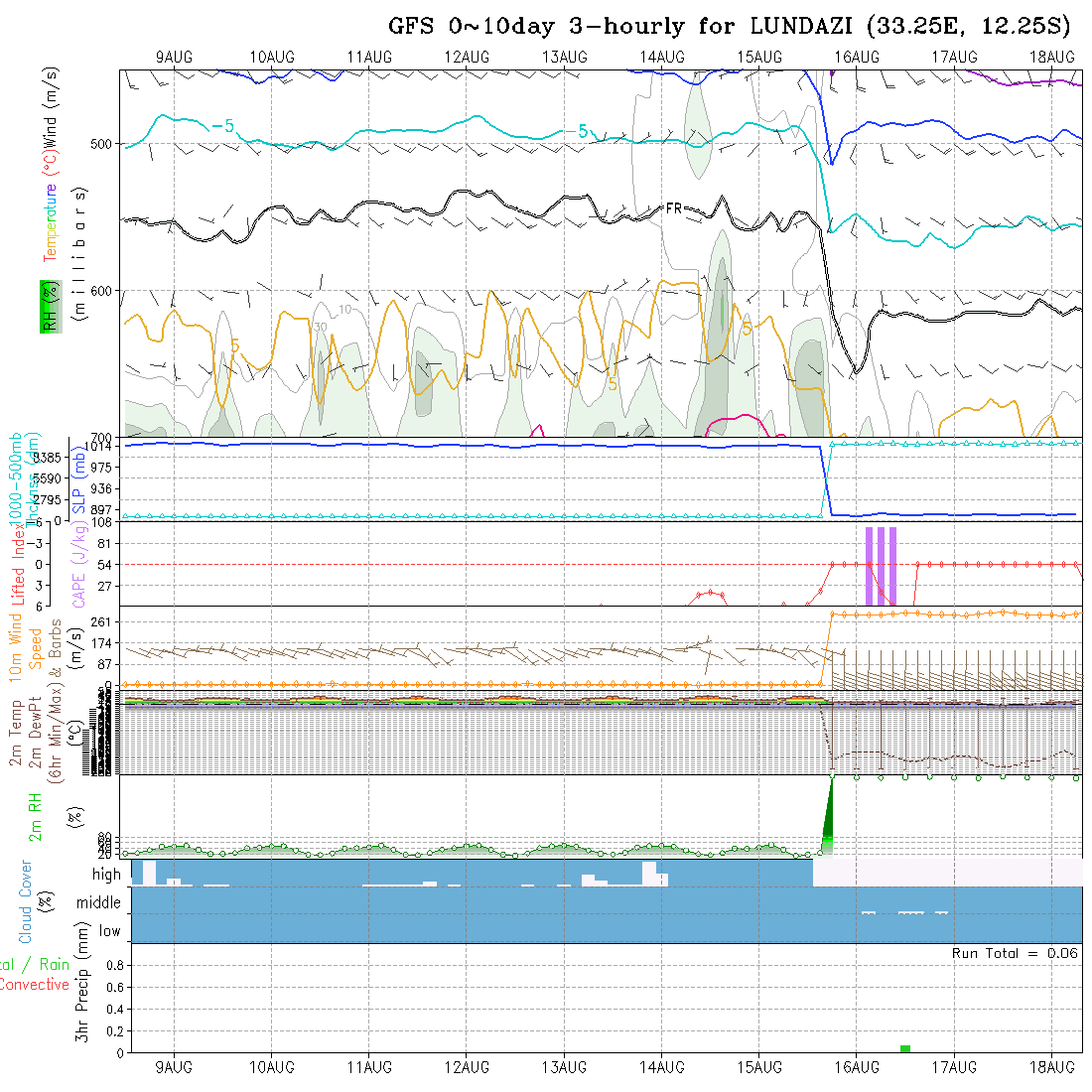The height and width of the screenshot is (1092, 1092).
Task: Click the 14AUG label on the top axis
Action: coord(661,58)
